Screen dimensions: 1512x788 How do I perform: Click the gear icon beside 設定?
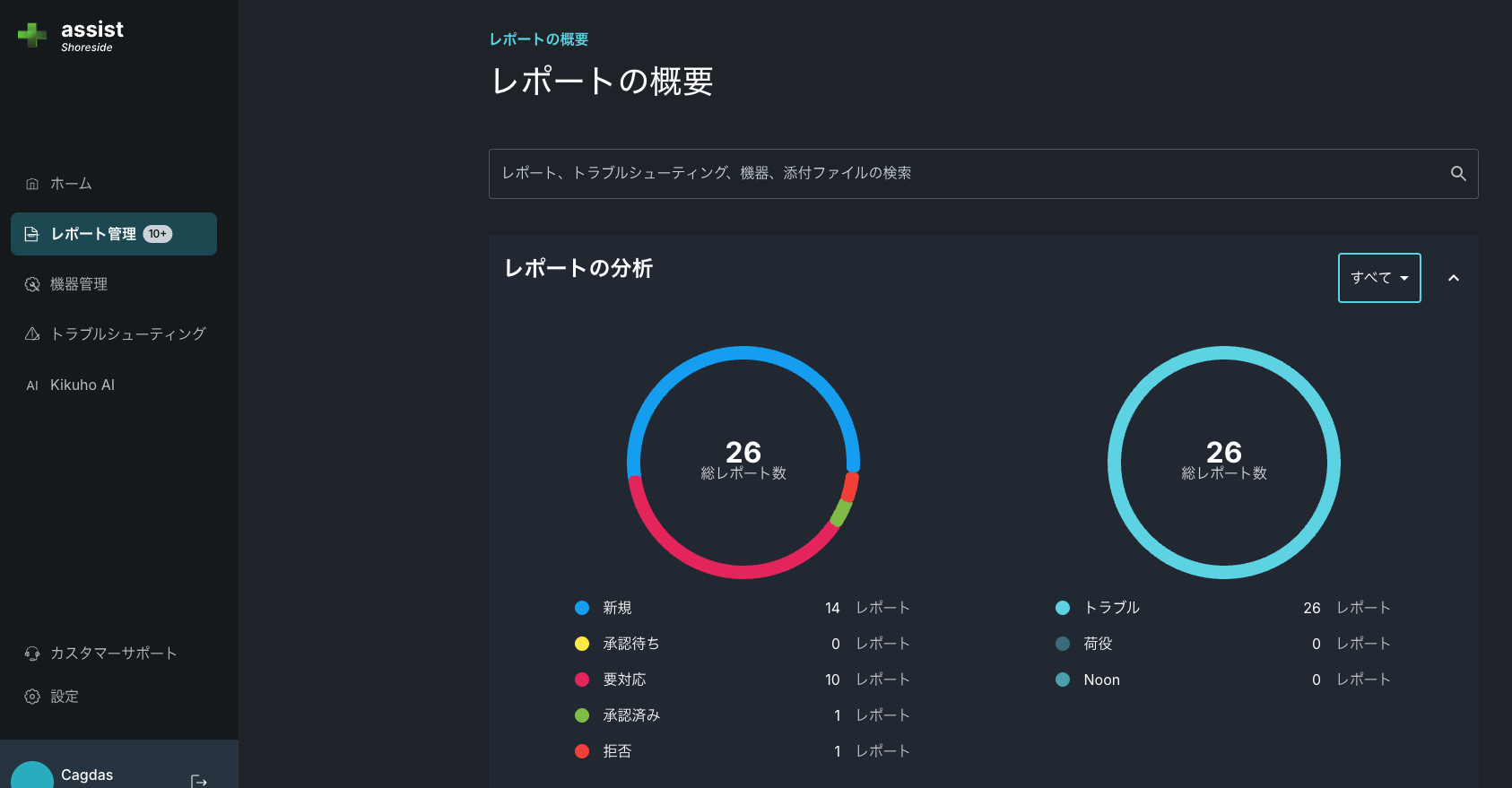coord(32,697)
